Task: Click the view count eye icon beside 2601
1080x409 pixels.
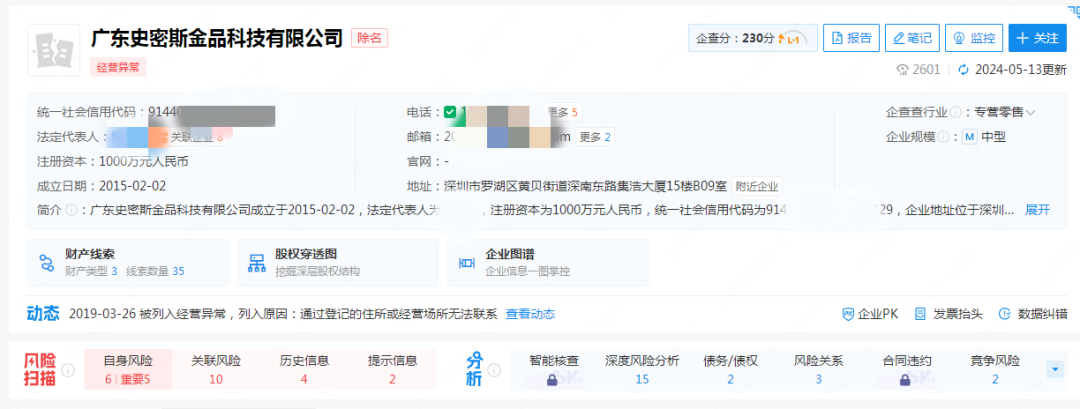Action: point(902,70)
